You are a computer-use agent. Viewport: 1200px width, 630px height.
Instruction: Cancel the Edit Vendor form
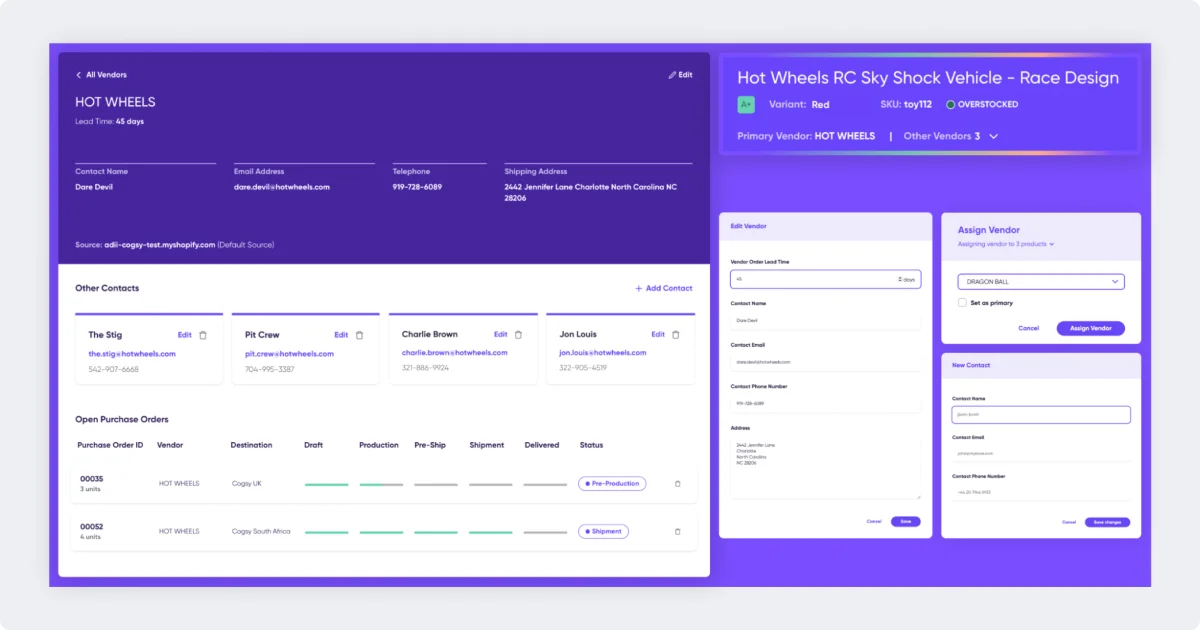pyautogui.click(x=874, y=521)
